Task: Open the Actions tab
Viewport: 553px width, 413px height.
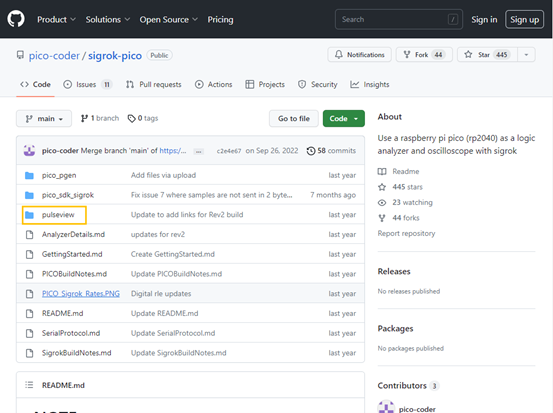Action: (213, 84)
